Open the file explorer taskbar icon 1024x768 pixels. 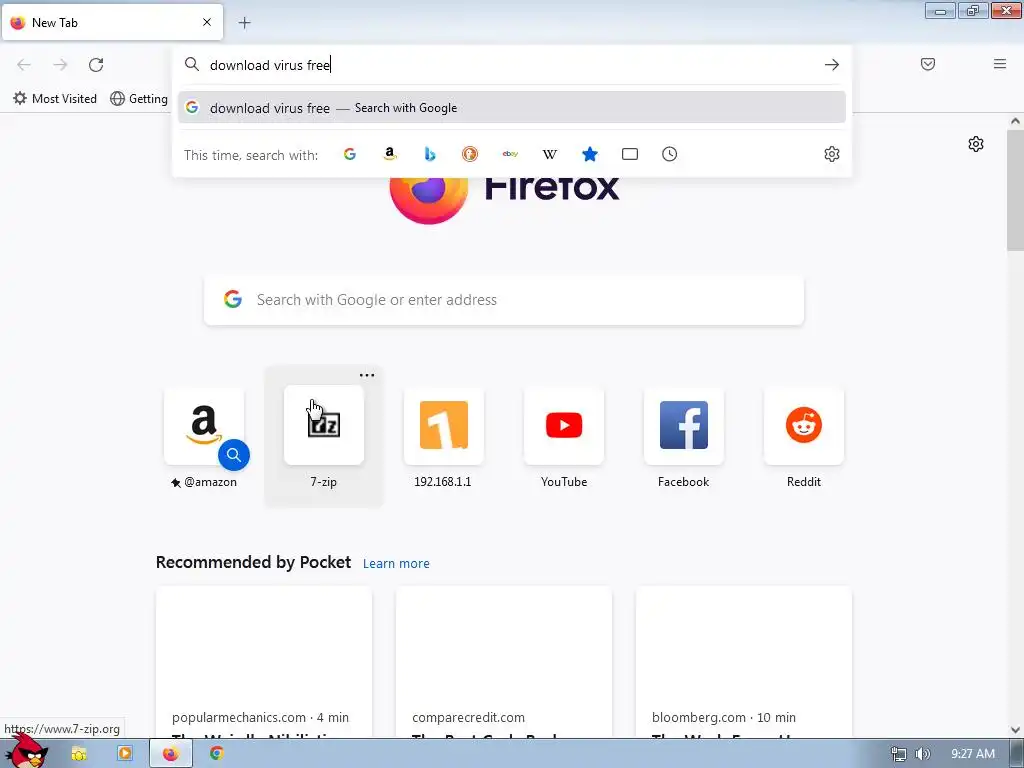click(79, 754)
